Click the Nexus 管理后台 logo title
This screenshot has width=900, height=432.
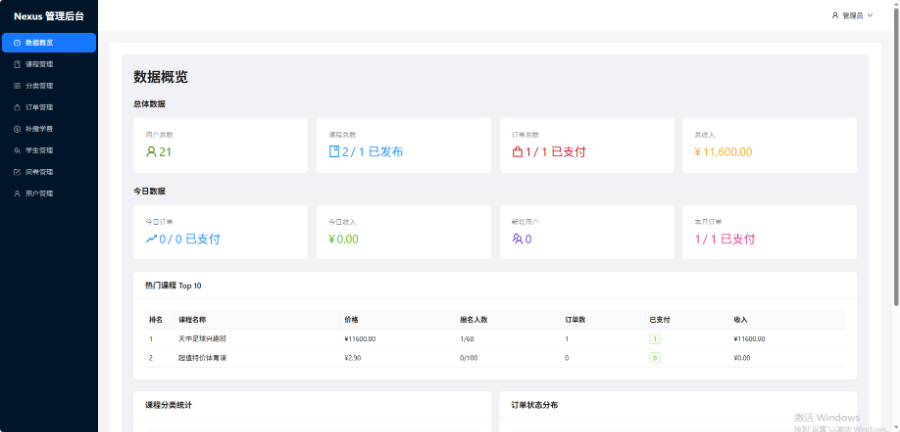click(49, 16)
